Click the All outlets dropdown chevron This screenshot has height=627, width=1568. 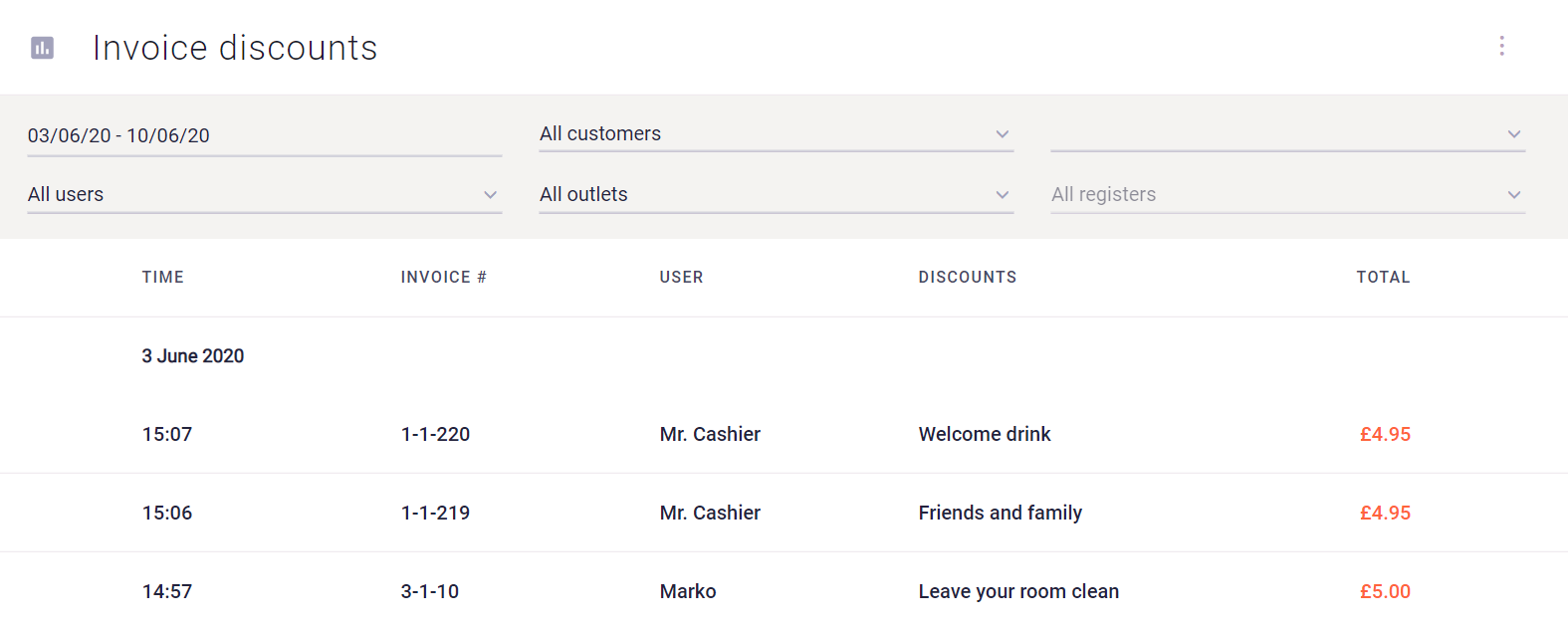pos(1005,195)
